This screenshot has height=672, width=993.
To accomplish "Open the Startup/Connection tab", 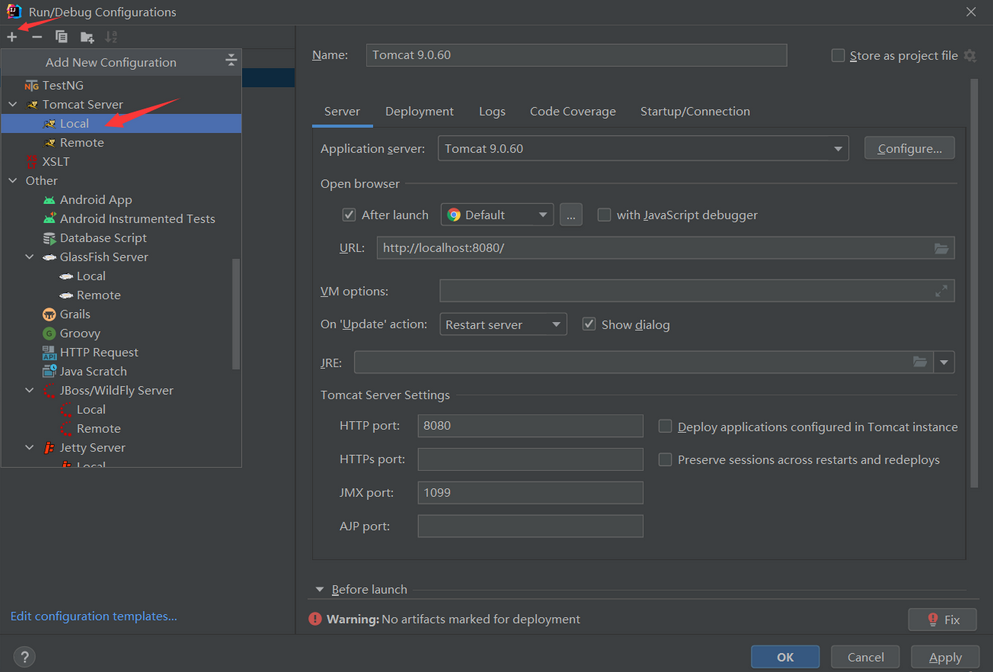I will 695,111.
